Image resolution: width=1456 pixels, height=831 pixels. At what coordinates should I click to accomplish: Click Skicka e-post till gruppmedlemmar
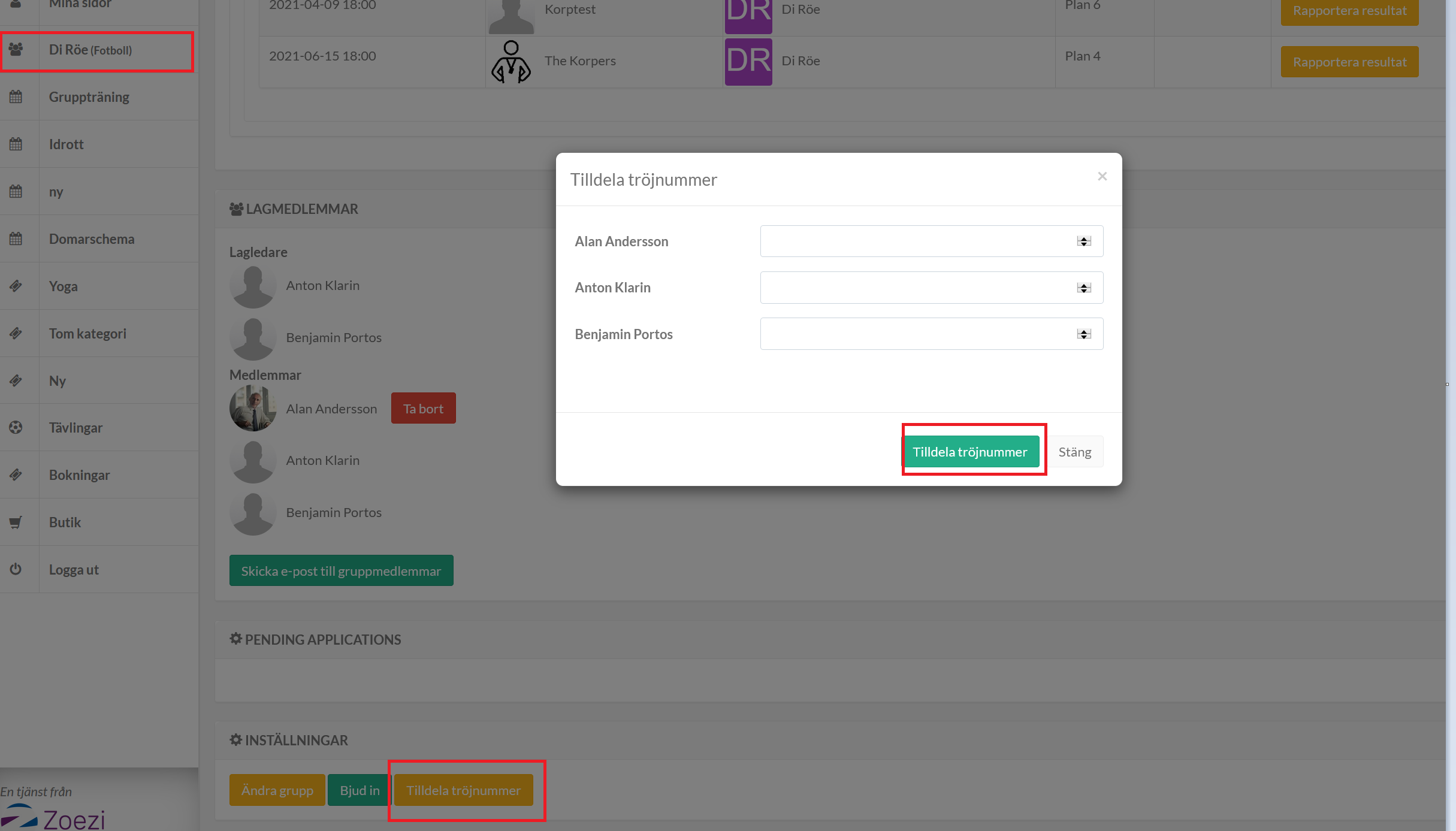tap(341, 571)
